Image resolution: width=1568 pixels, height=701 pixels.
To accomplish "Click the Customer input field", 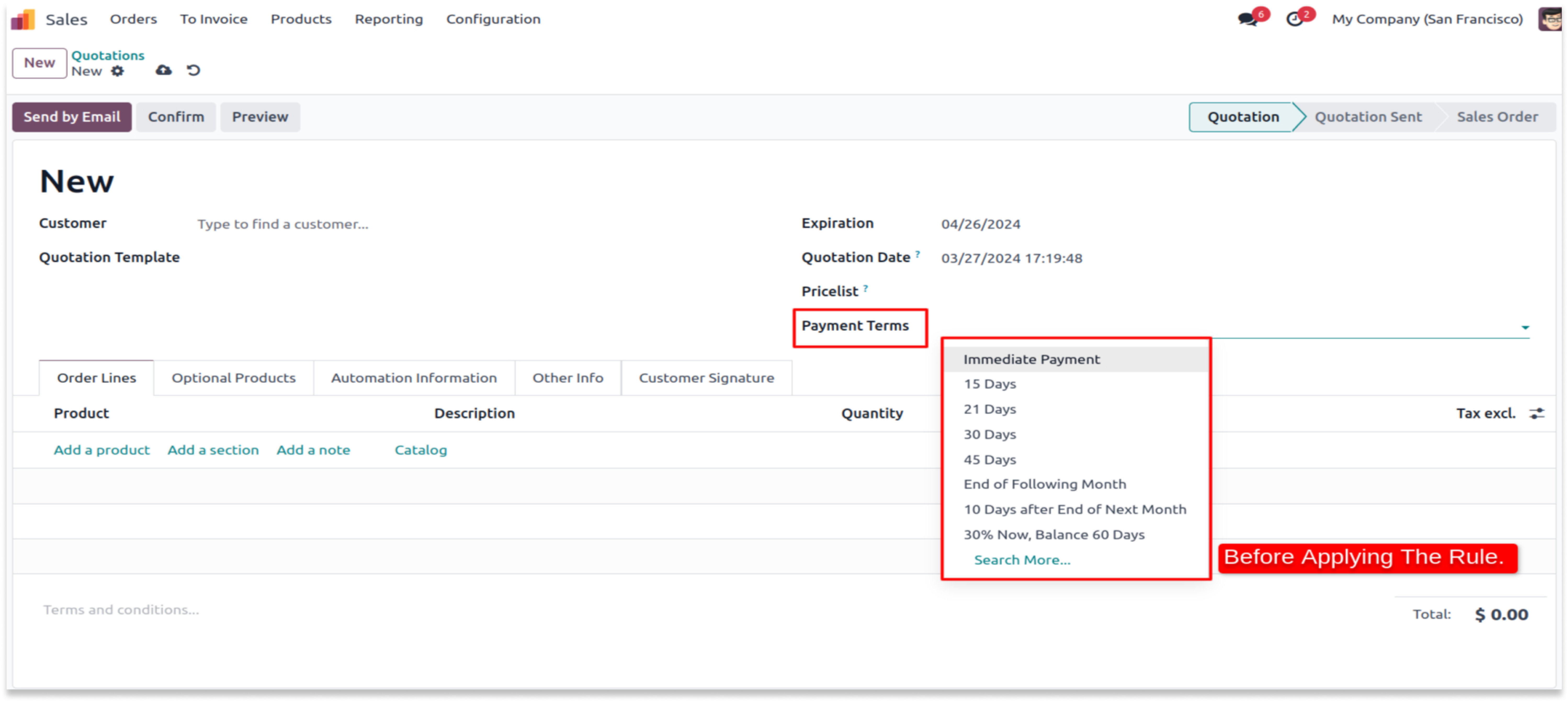I will coord(282,224).
